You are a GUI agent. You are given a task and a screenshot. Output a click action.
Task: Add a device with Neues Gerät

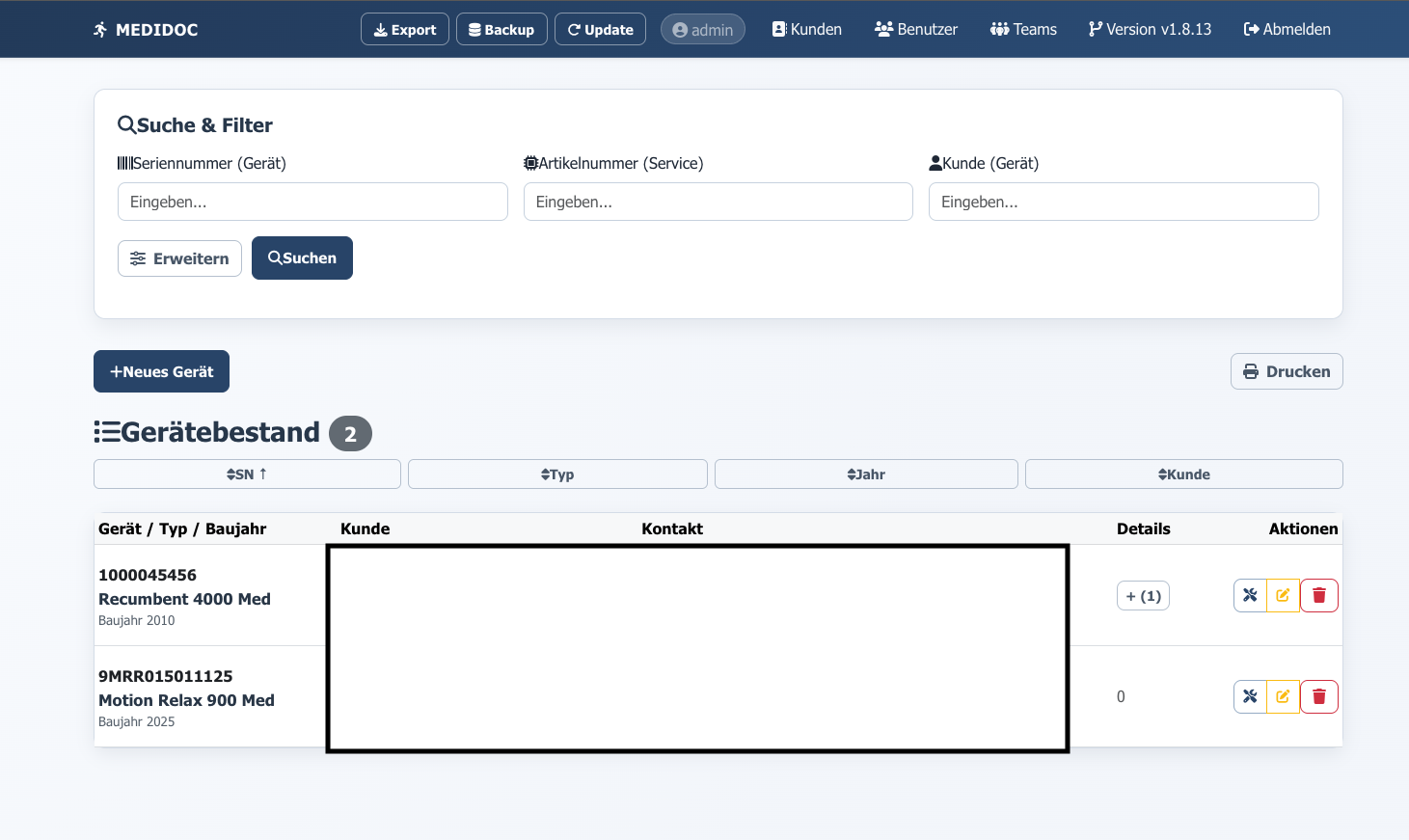coord(161,371)
